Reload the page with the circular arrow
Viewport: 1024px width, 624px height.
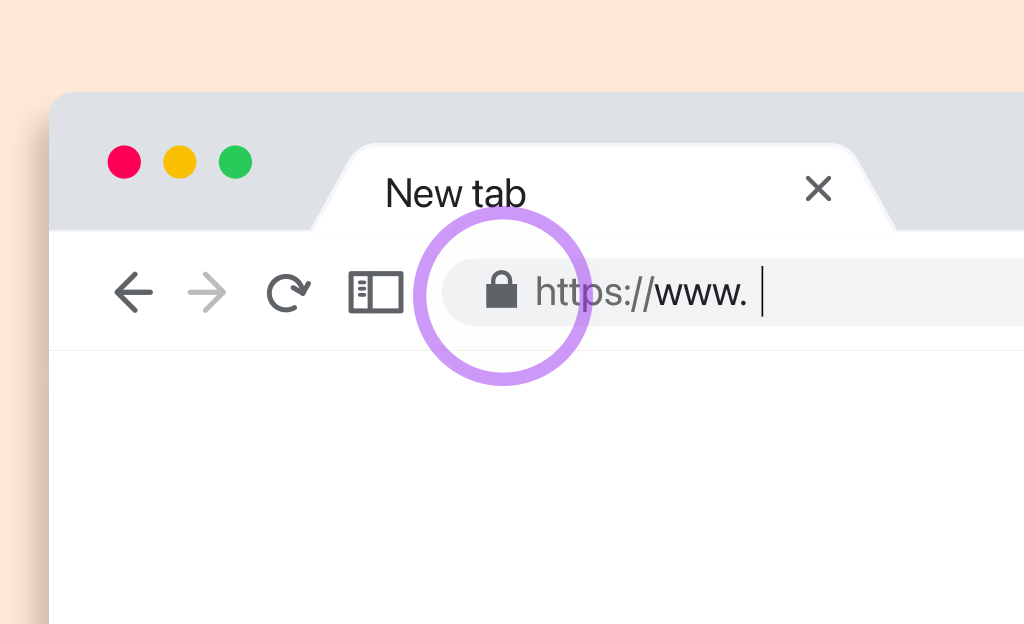pyautogui.click(x=288, y=292)
